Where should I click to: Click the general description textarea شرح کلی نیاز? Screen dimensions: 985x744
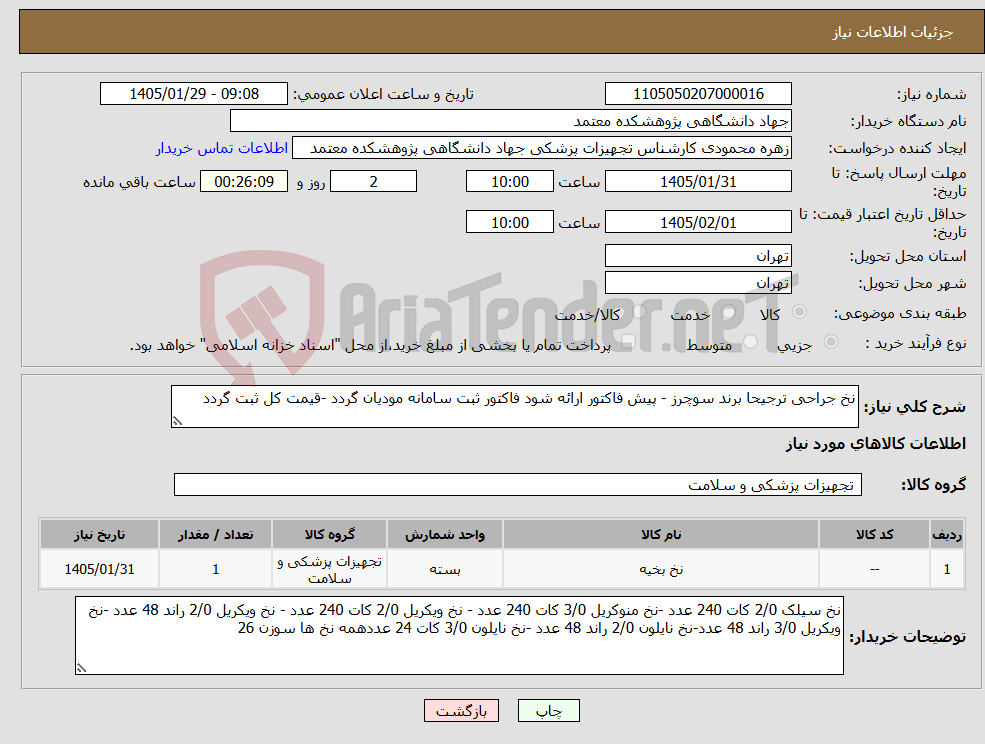(x=514, y=407)
